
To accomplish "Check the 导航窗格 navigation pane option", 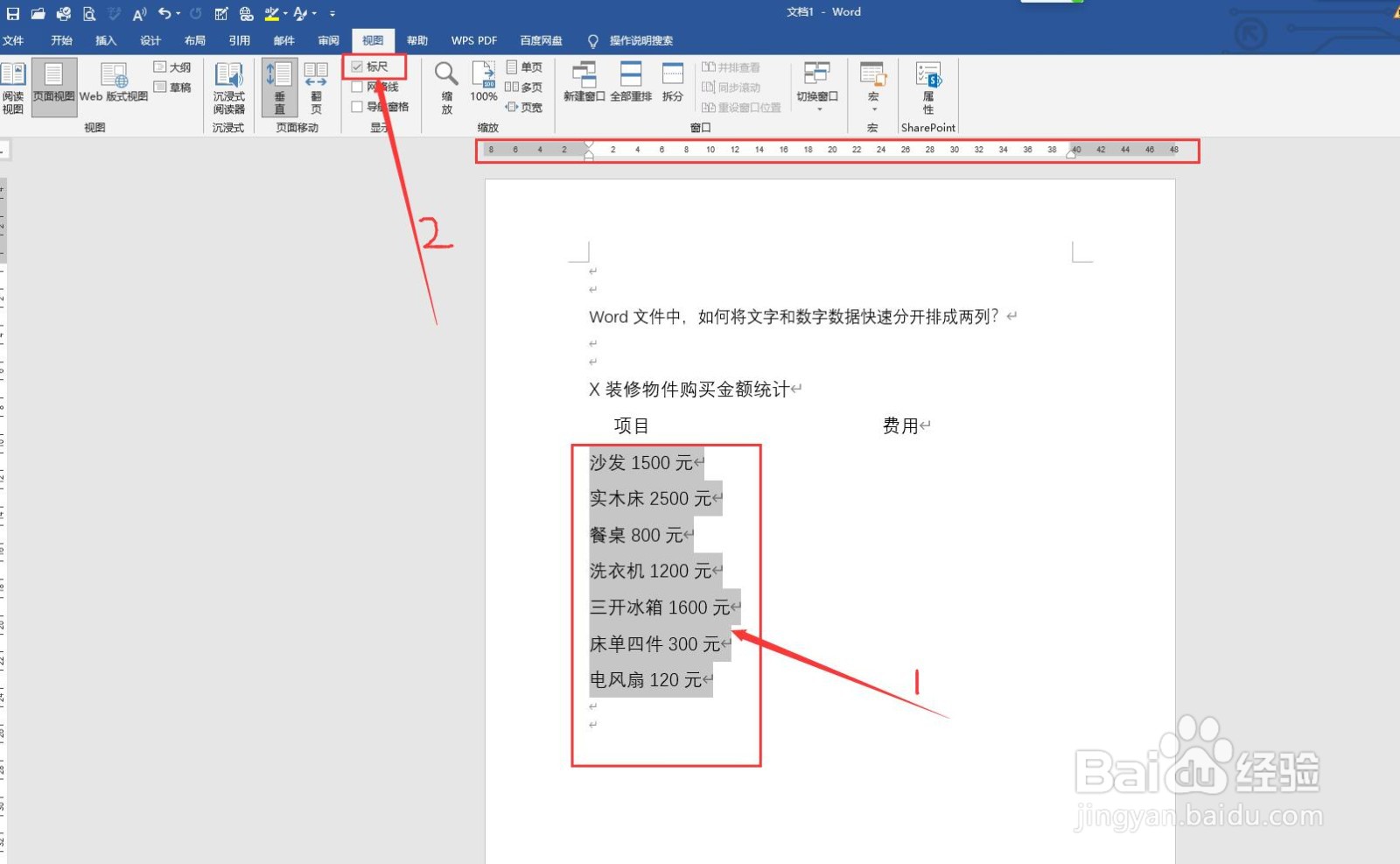I will 357,107.
